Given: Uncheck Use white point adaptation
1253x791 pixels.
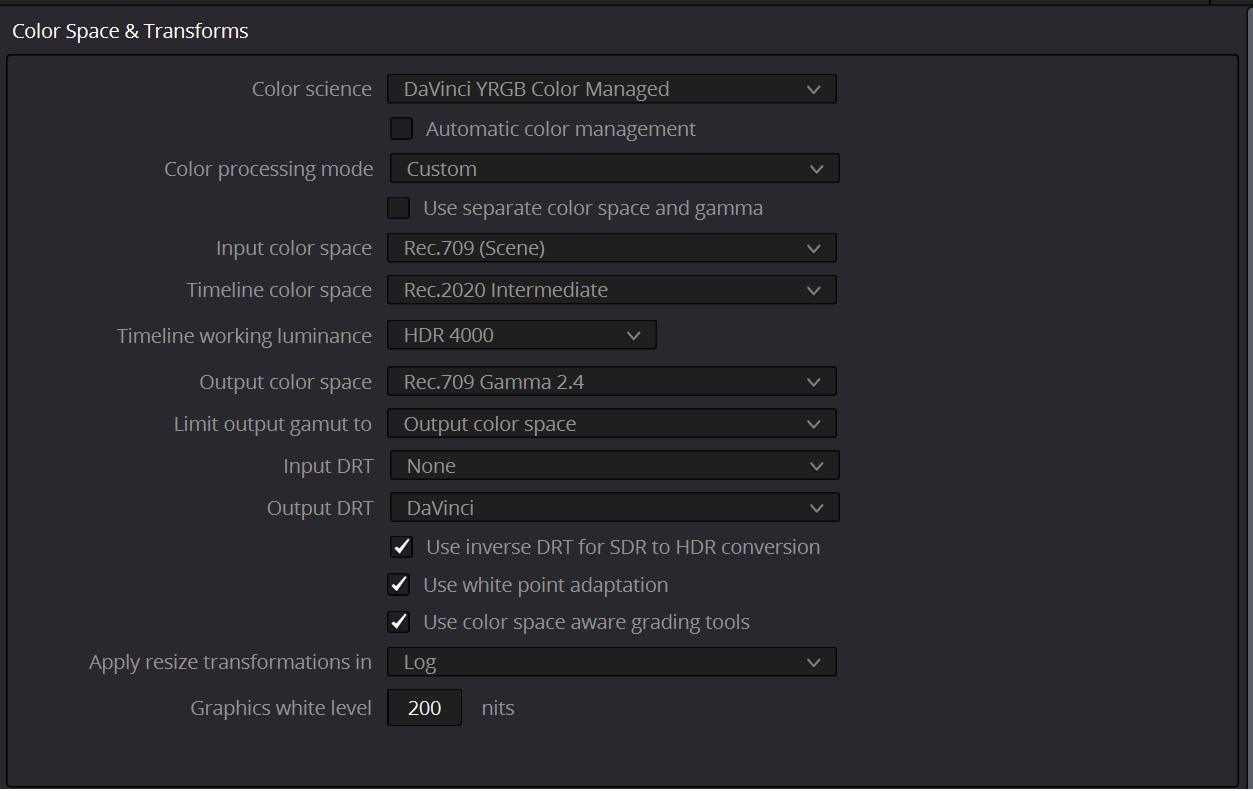Looking at the screenshot, I should (399, 585).
